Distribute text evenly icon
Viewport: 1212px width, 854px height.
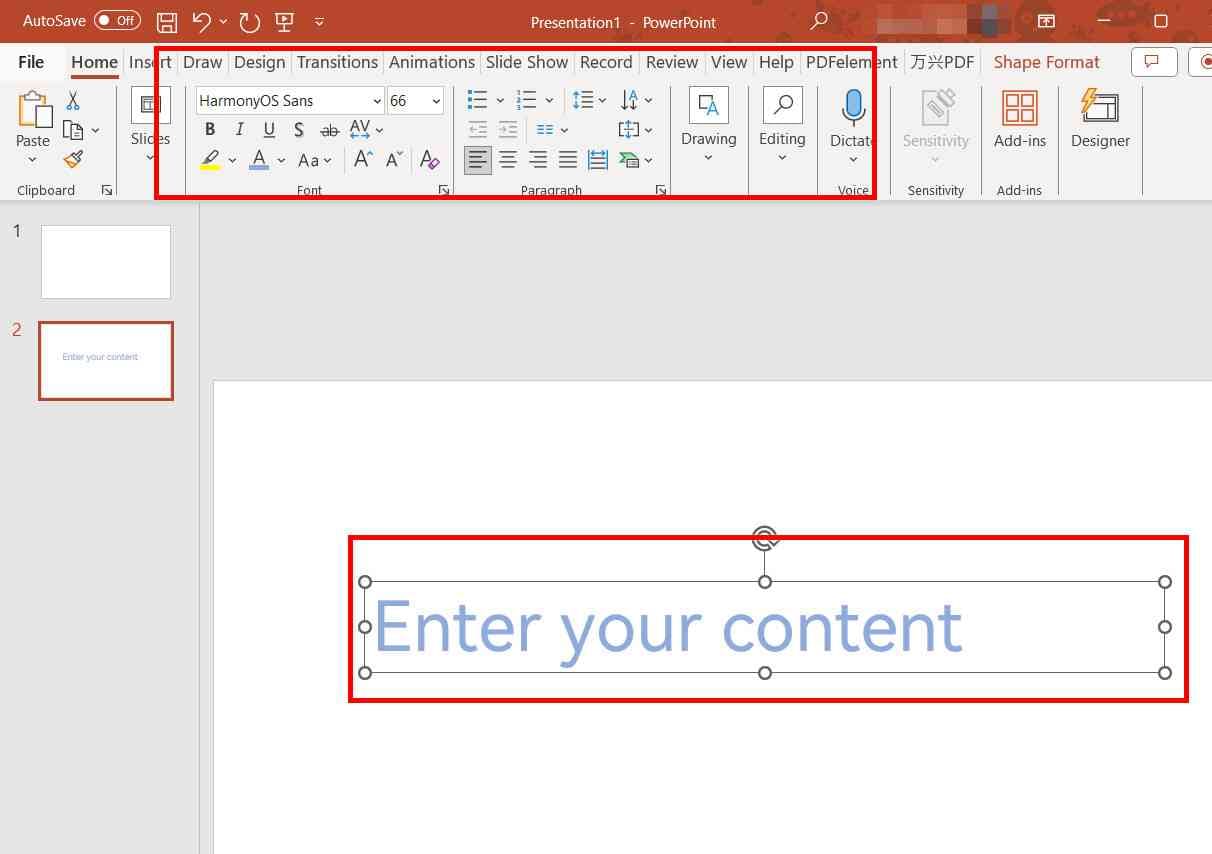pos(598,160)
